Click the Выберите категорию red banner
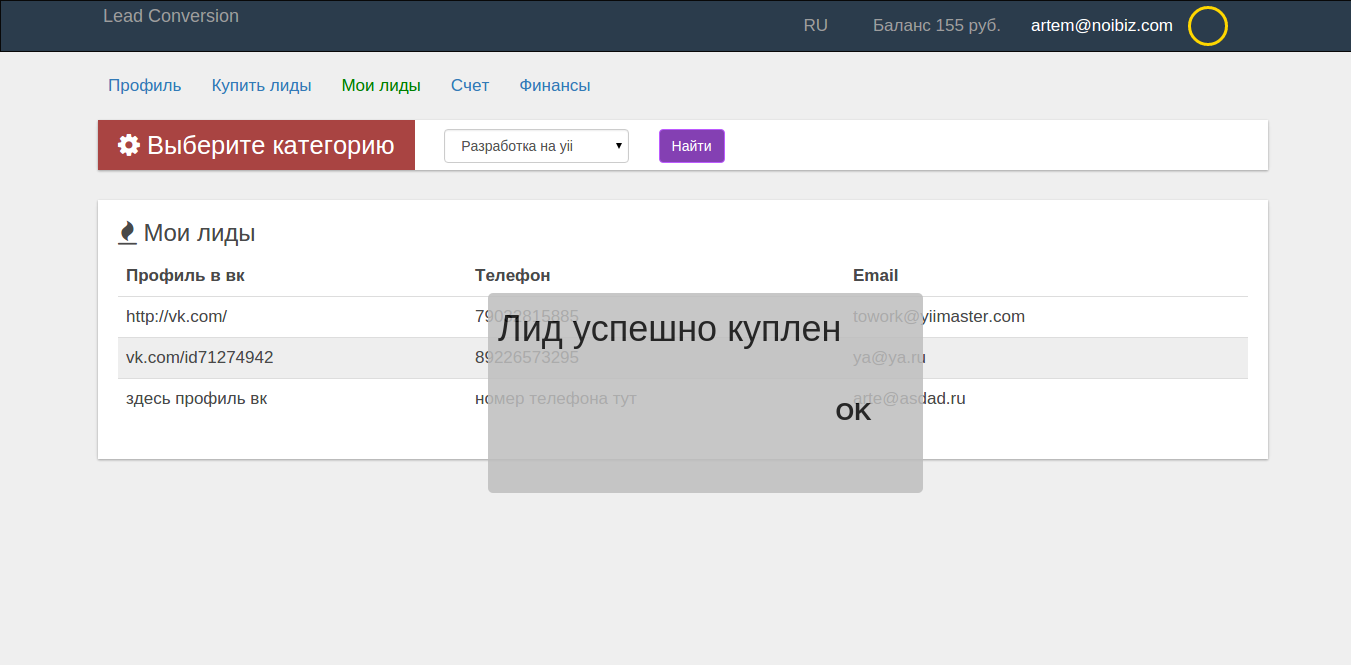Screen dimensions: 1351x665 click(x=256, y=145)
